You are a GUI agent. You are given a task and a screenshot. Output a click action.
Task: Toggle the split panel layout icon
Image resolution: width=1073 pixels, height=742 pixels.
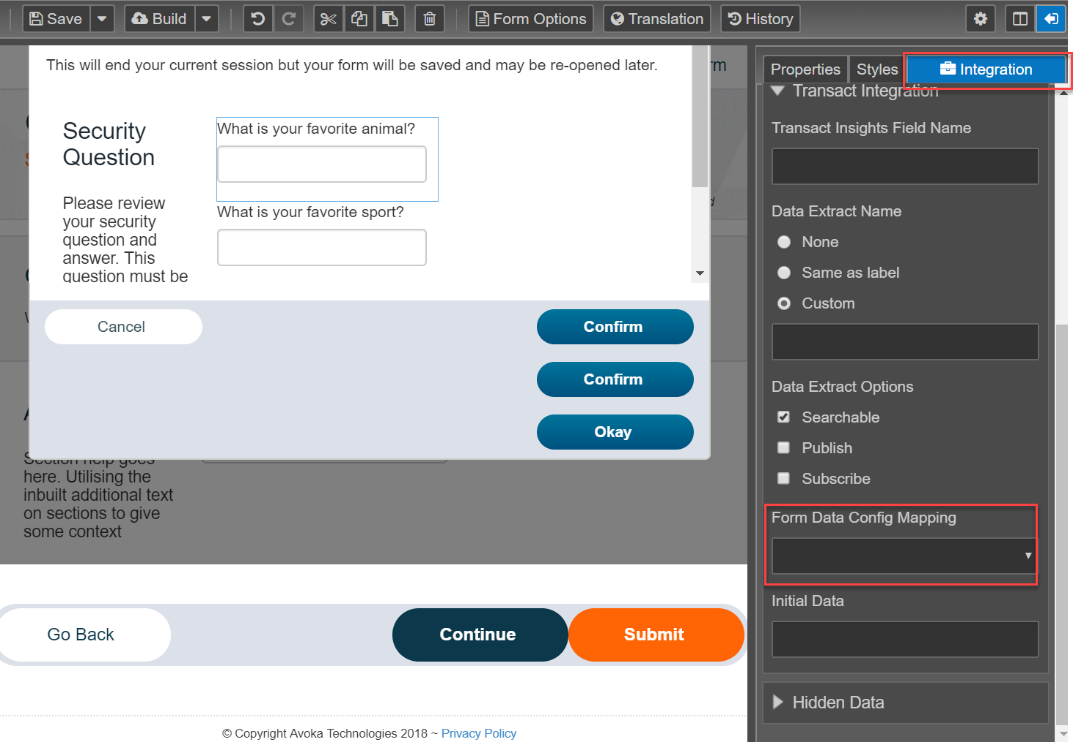pyautogui.click(x=1020, y=18)
